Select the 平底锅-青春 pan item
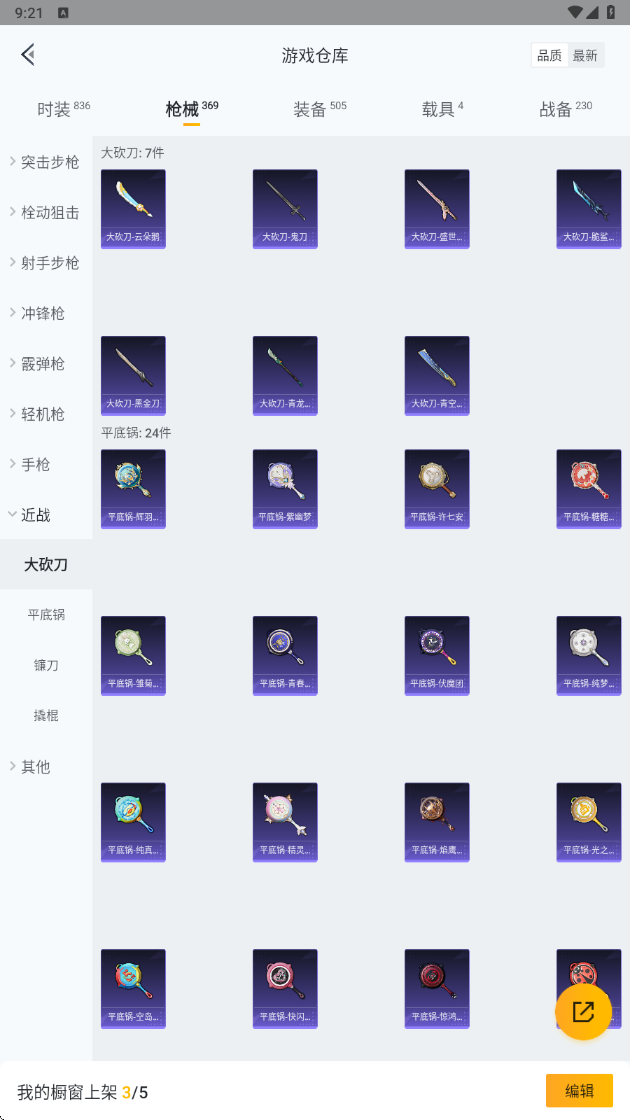Screen dimensions: 630x1120 [285, 656]
